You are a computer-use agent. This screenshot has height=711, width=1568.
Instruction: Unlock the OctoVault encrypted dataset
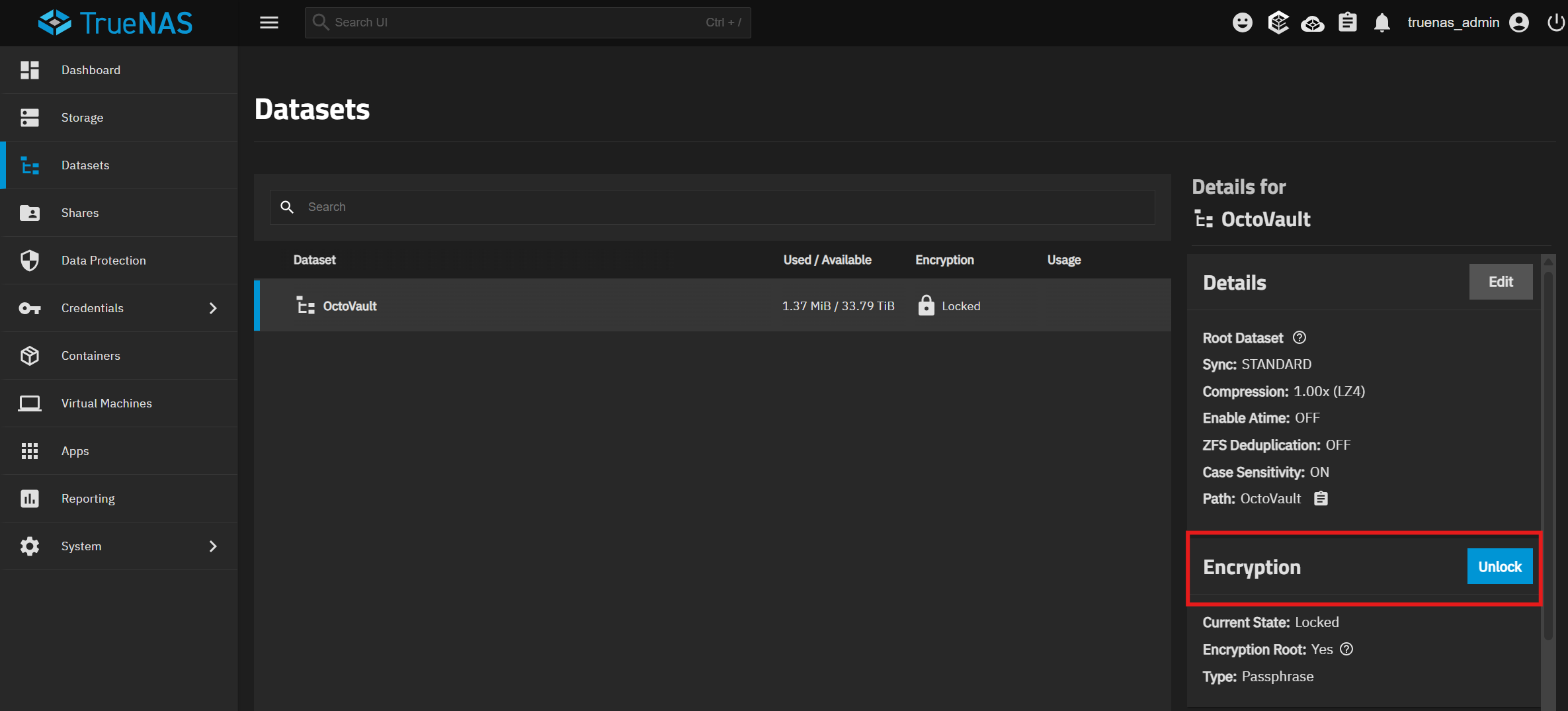(x=1499, y=567)
